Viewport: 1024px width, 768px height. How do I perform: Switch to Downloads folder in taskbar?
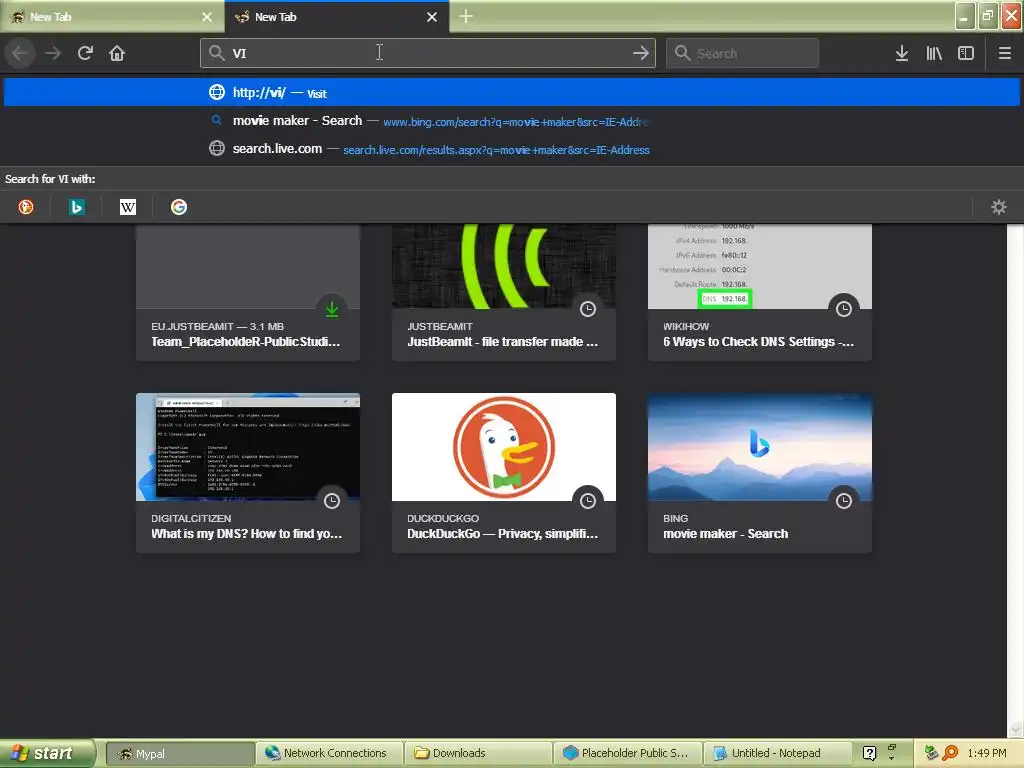(478, 754)
